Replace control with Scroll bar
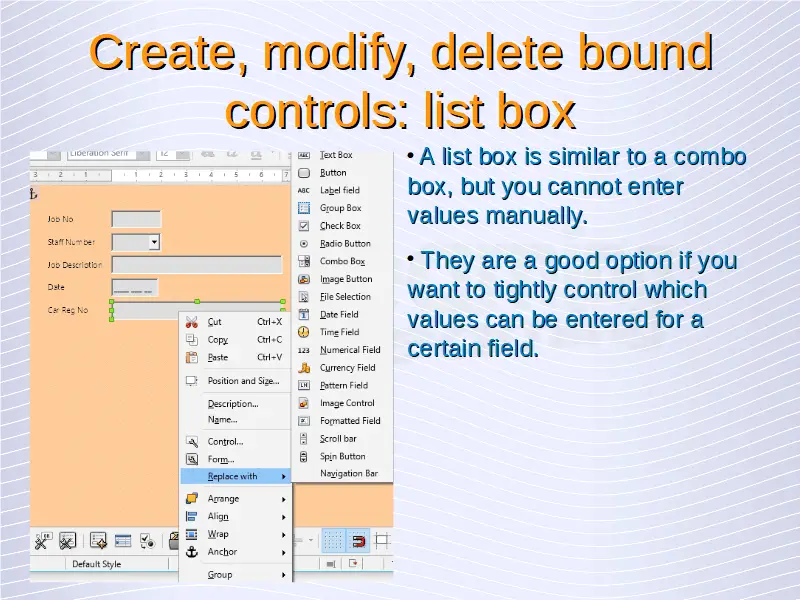This screenshot has width=800, height=600. tap(342, 439)
